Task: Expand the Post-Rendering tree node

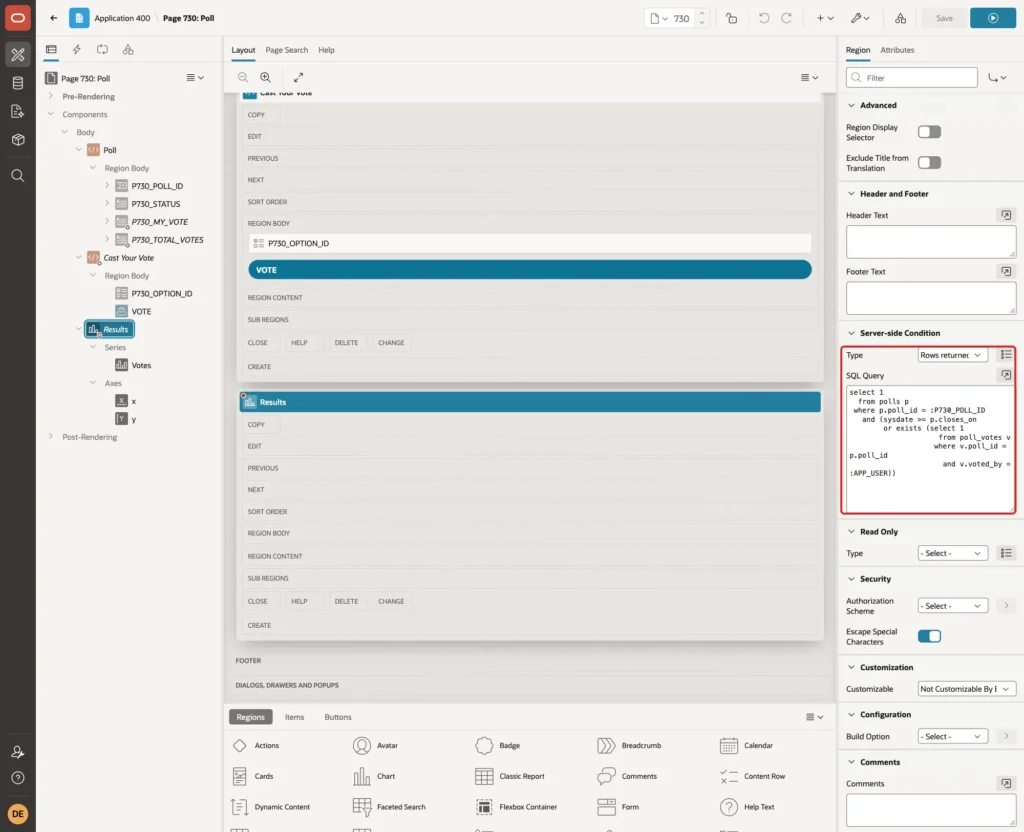Action: coord(50,436)
